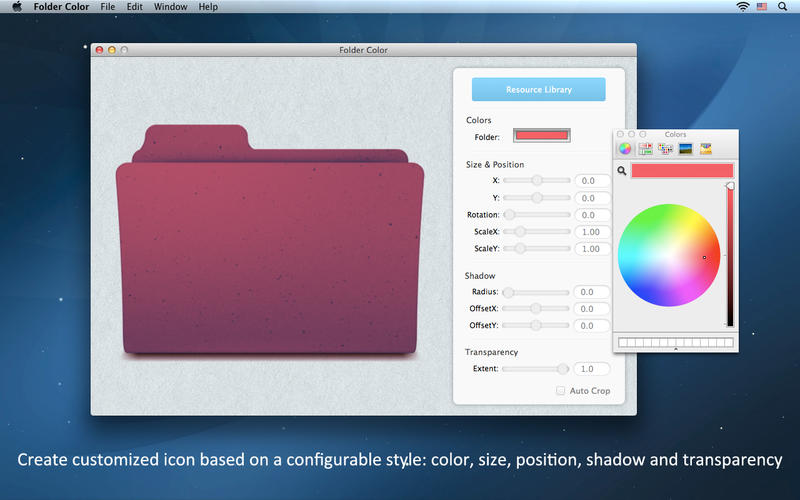Open the Help menu

tap(208, 7)
